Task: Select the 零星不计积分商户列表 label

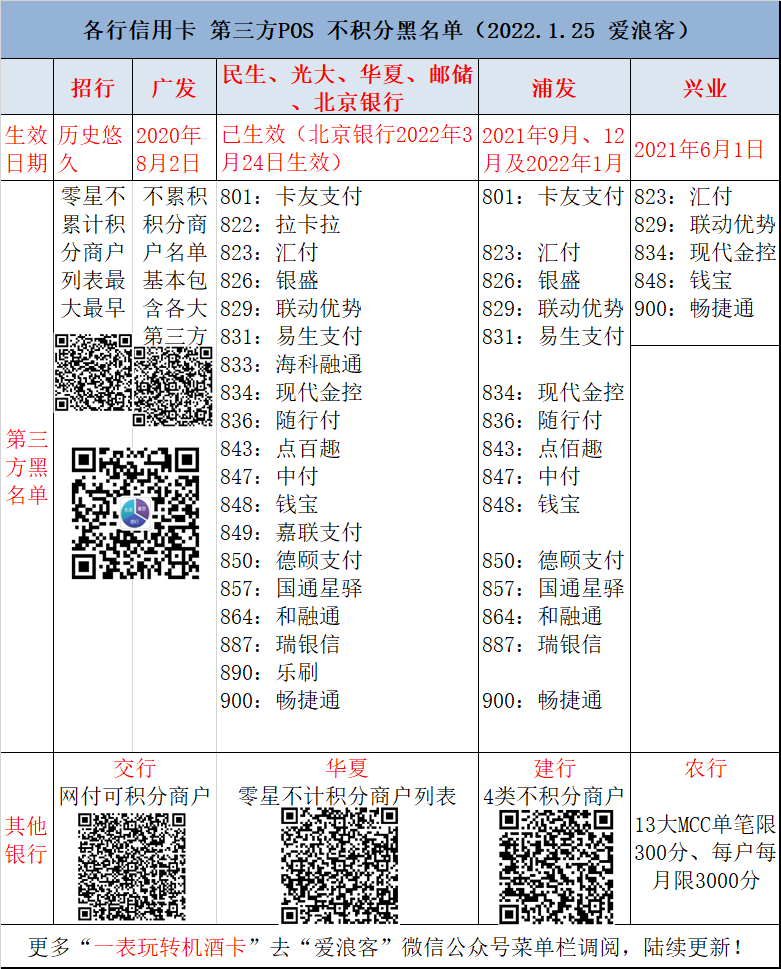Action: [347, 796]
